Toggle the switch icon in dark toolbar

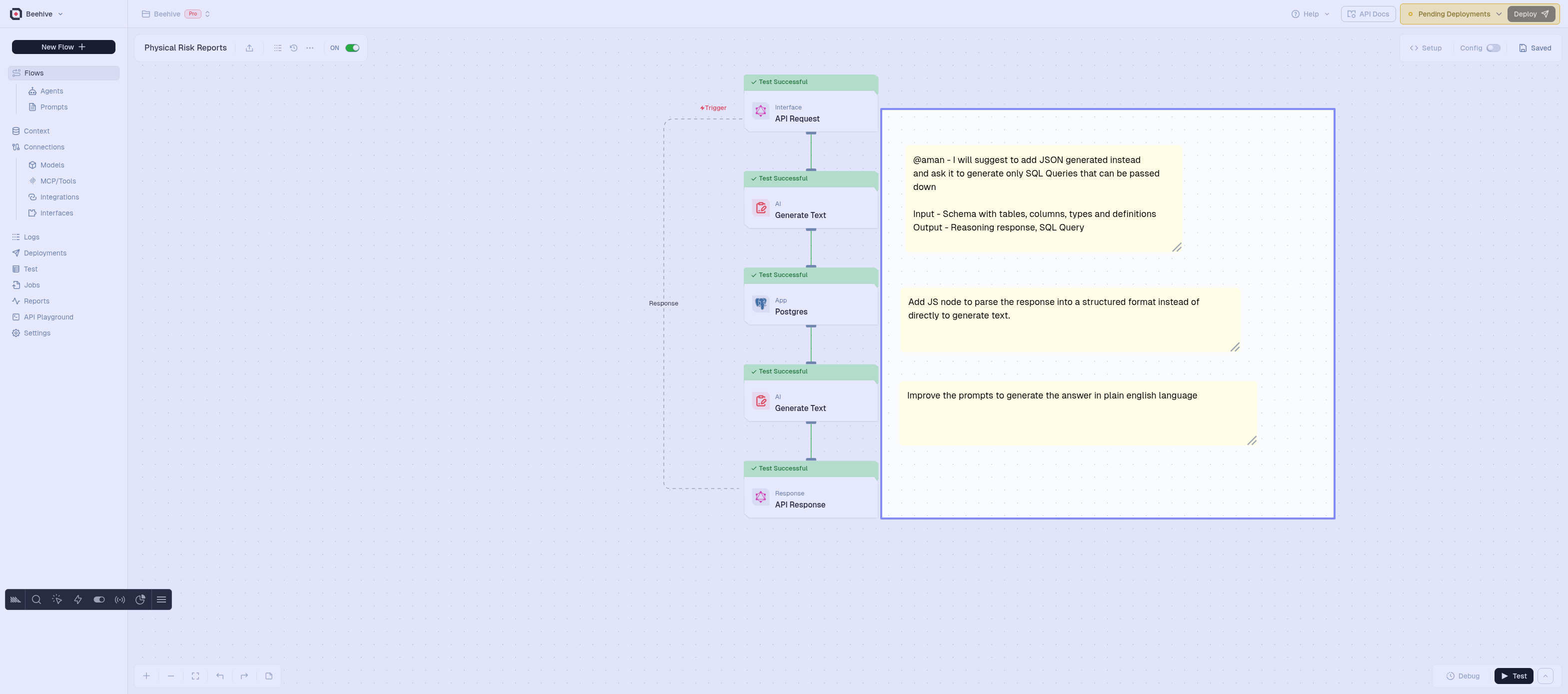coord(99,599)
